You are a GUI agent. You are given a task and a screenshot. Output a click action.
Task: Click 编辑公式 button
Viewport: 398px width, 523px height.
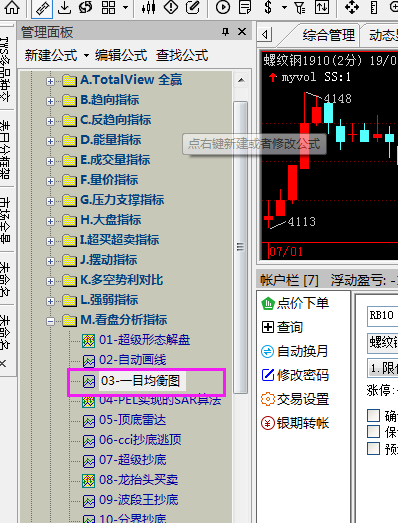[121, 55]
